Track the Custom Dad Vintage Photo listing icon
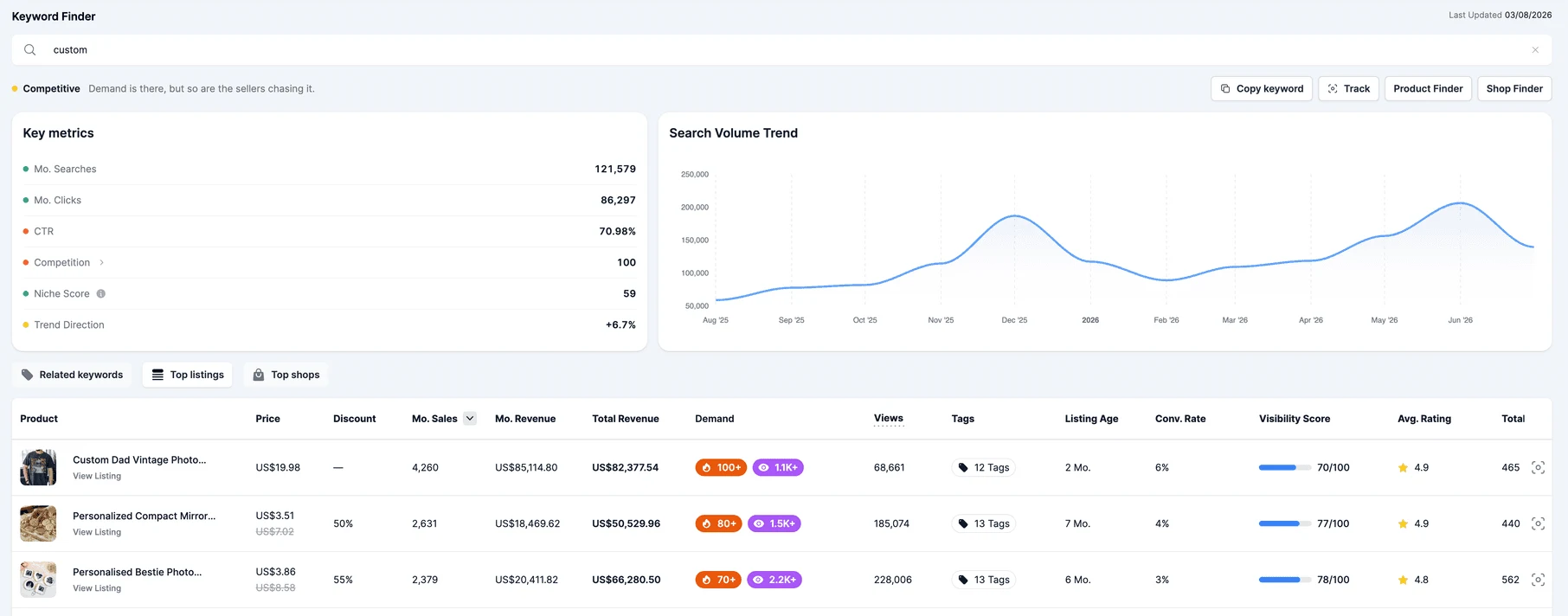This screenshot has height=616, width=1568. [x=1538, y=467]
